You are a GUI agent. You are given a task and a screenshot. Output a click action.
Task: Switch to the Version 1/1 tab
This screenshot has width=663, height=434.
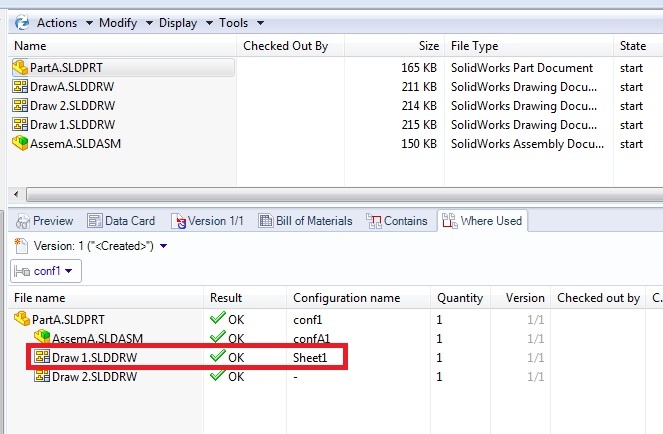click(x=207, y=221)
